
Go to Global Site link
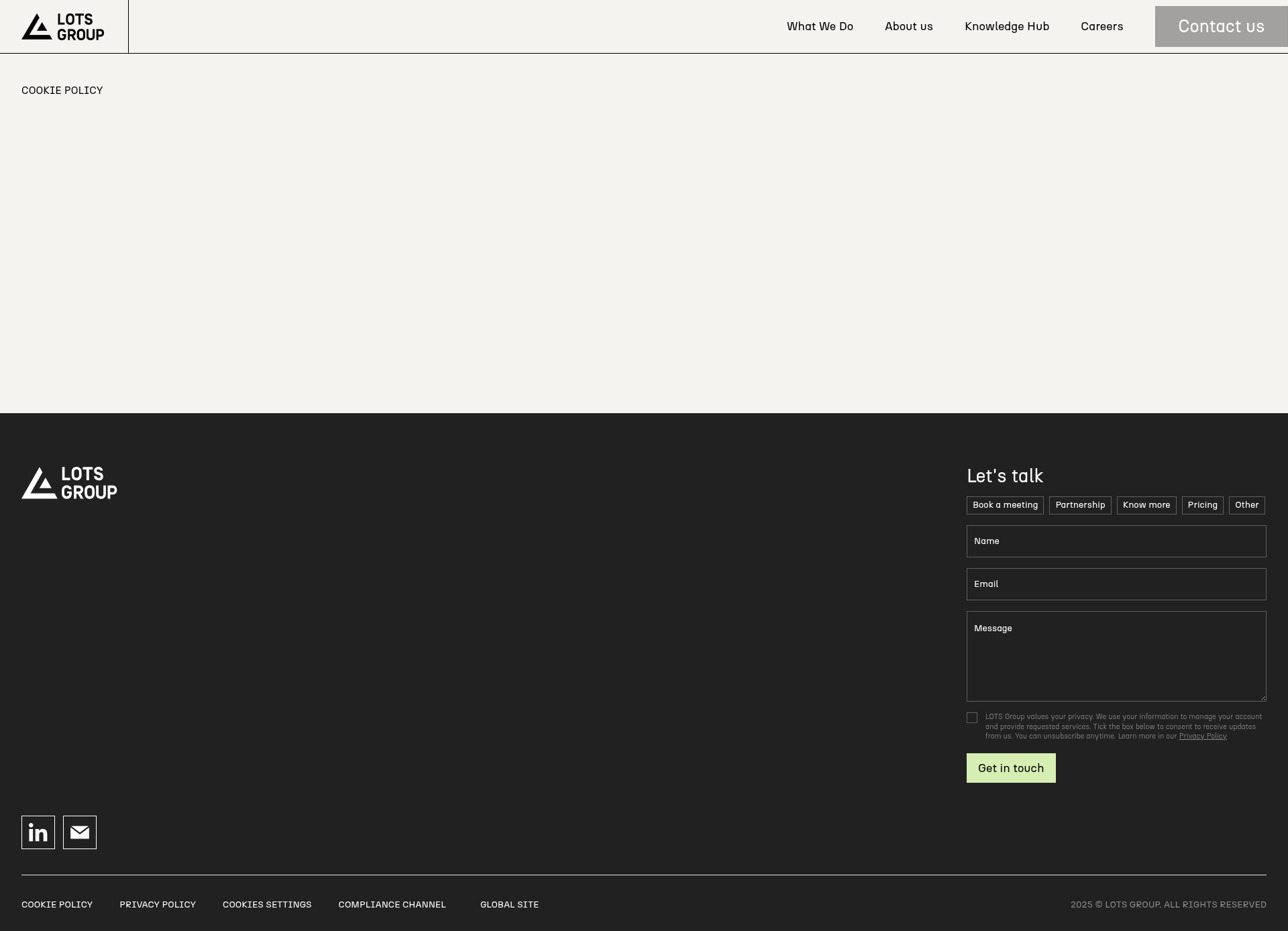pyautogui.click(x=509, y=905)
